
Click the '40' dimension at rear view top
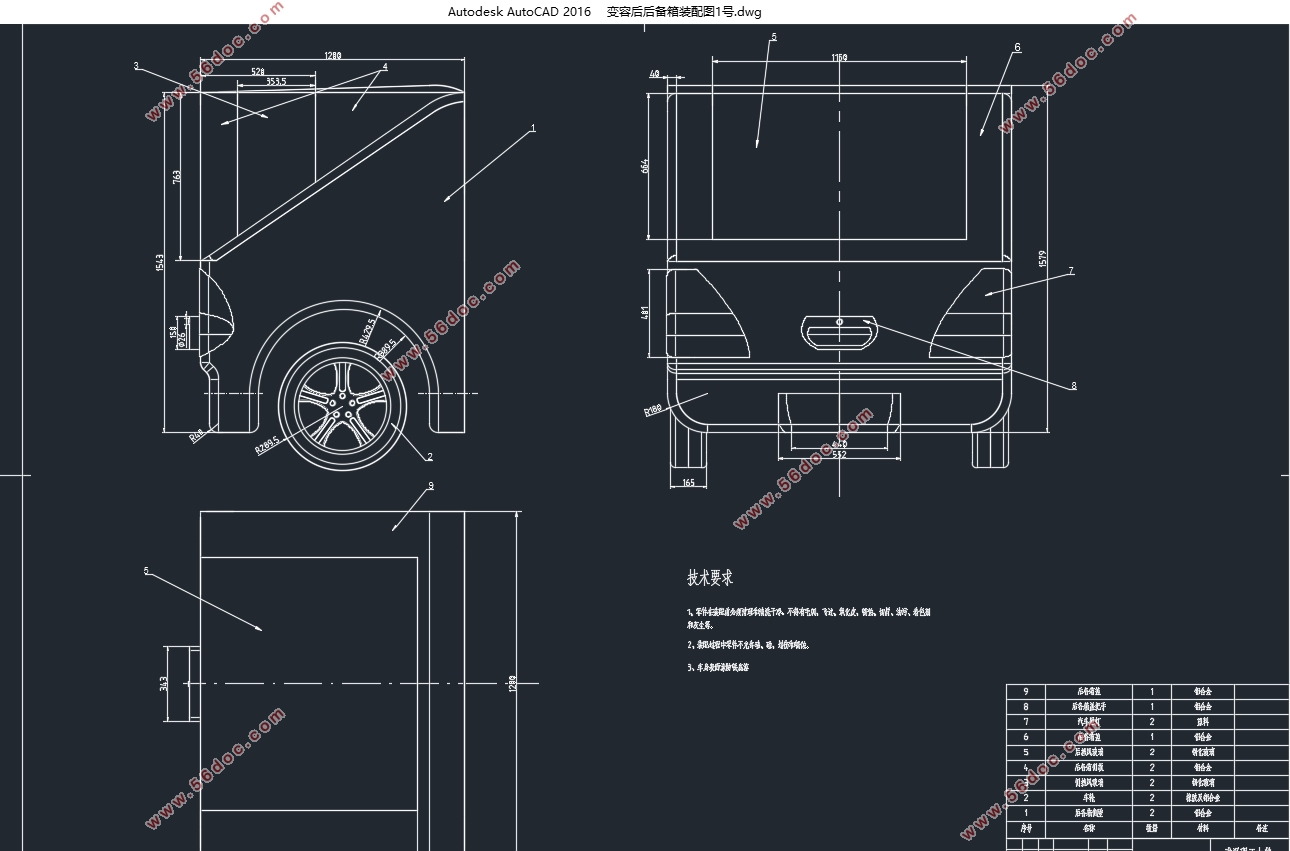[655, 74]
